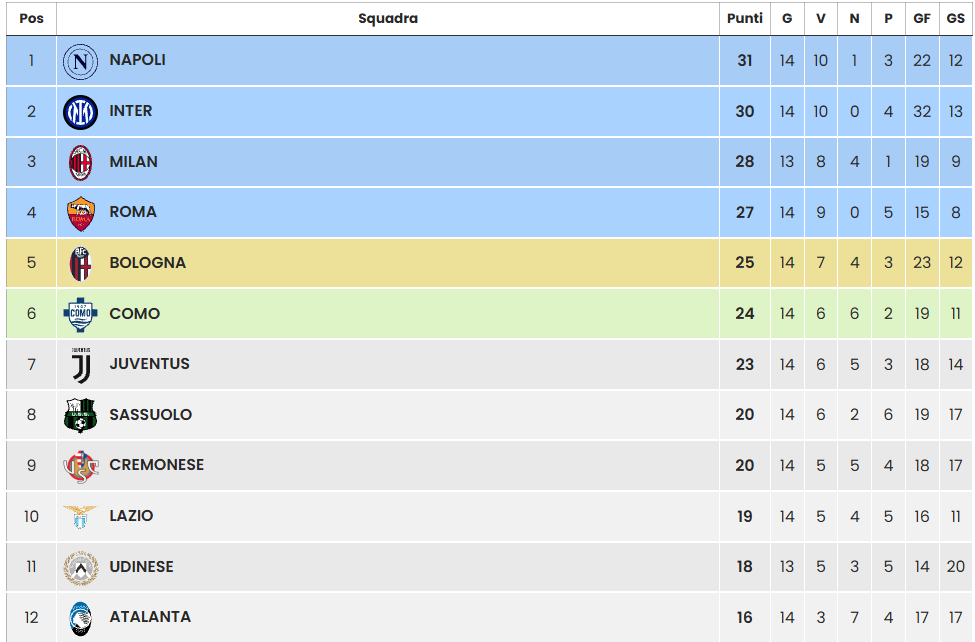
Task: Select the CREMONESE team name
Action: tap(156, 465)
